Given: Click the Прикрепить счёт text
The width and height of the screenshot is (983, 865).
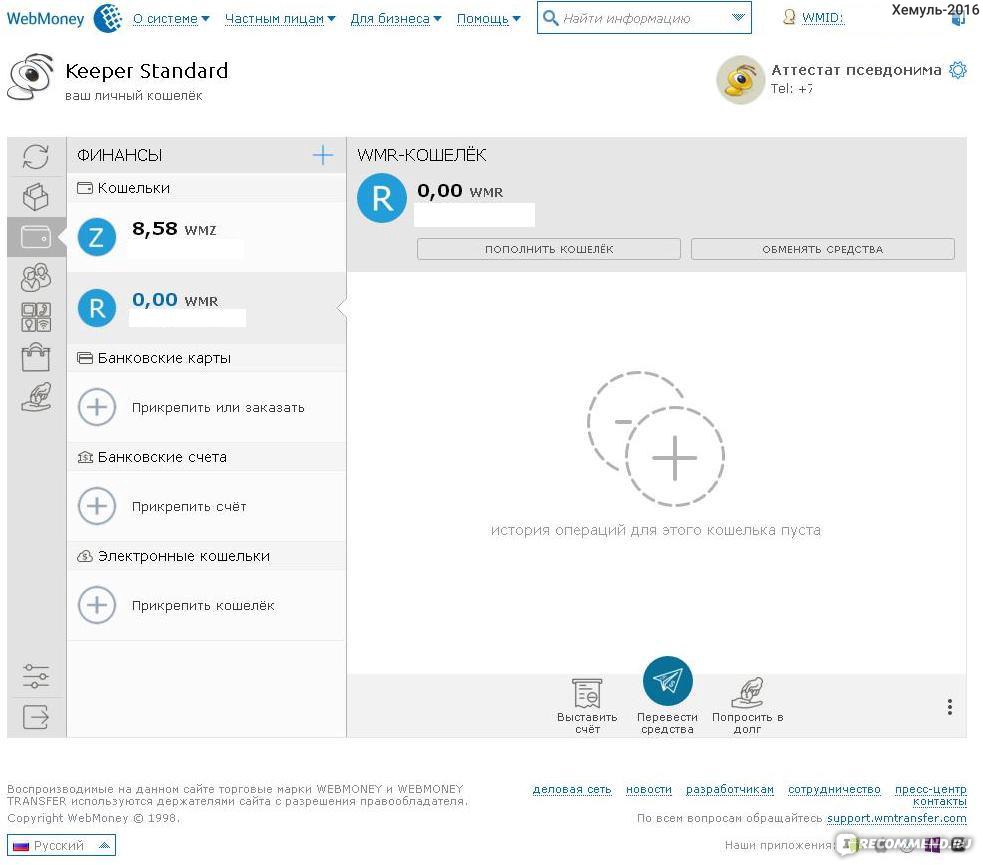Looking at the screenshot, I should (x=189, y=506).
